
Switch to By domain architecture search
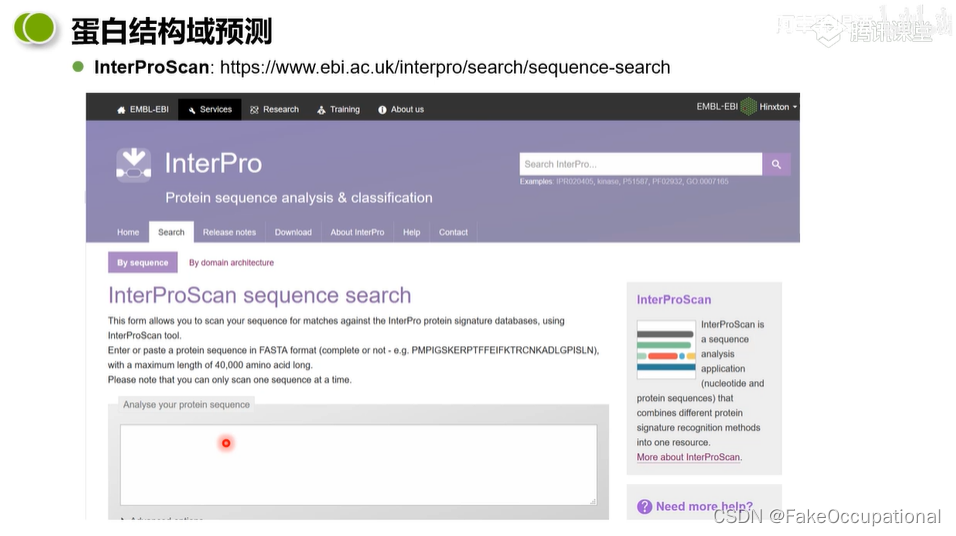click(231, 263)
